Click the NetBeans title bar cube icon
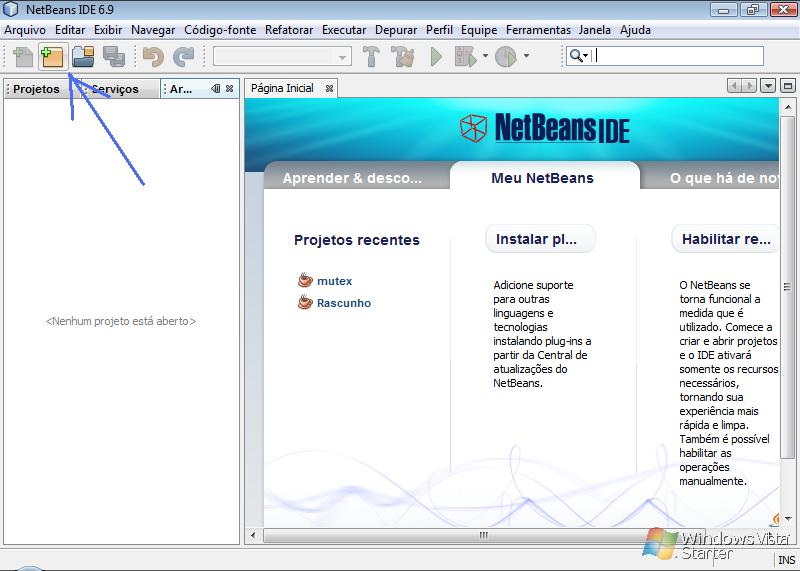 10,9
